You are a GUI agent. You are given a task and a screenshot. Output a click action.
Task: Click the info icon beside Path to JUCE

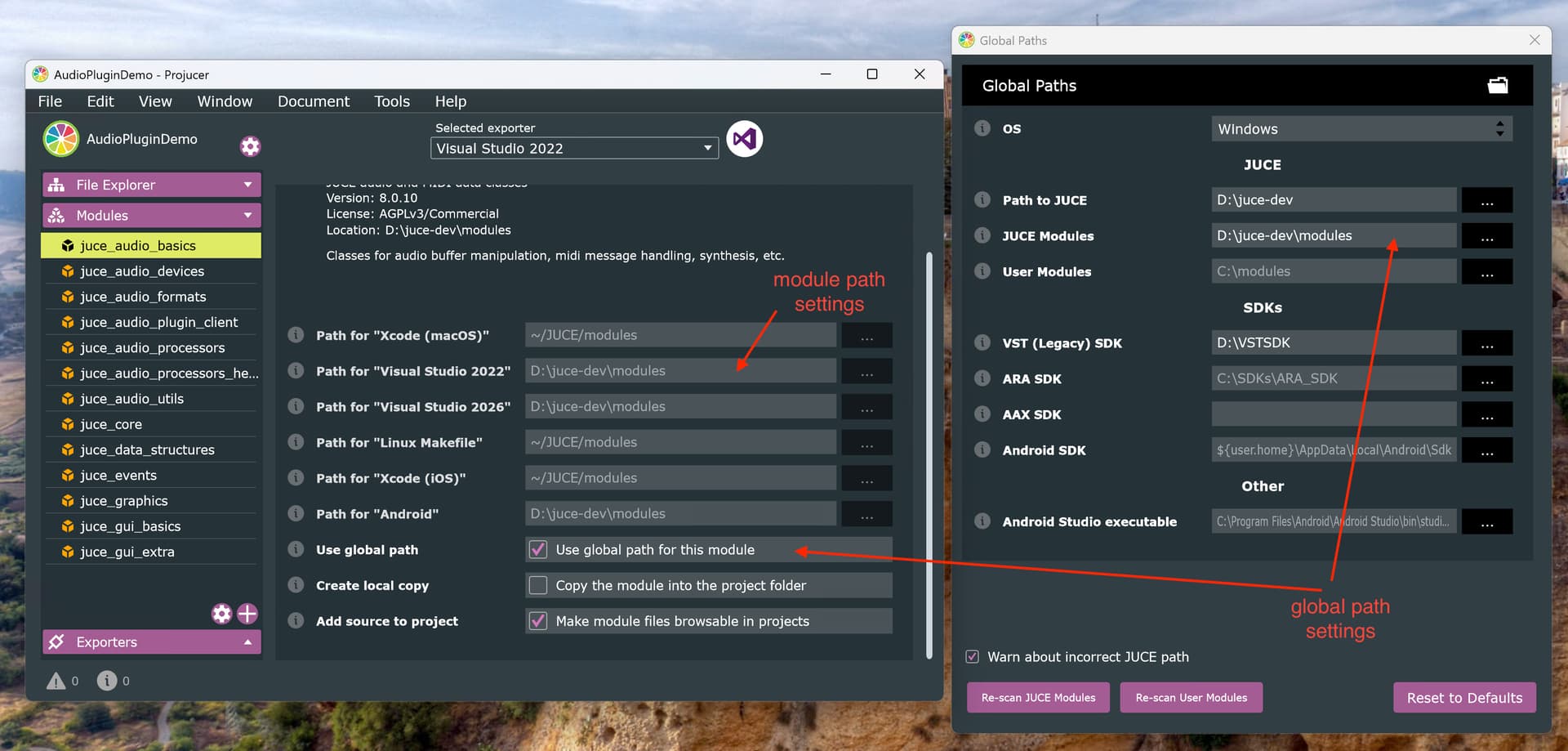pyautogui.click(x=982, y=199)
